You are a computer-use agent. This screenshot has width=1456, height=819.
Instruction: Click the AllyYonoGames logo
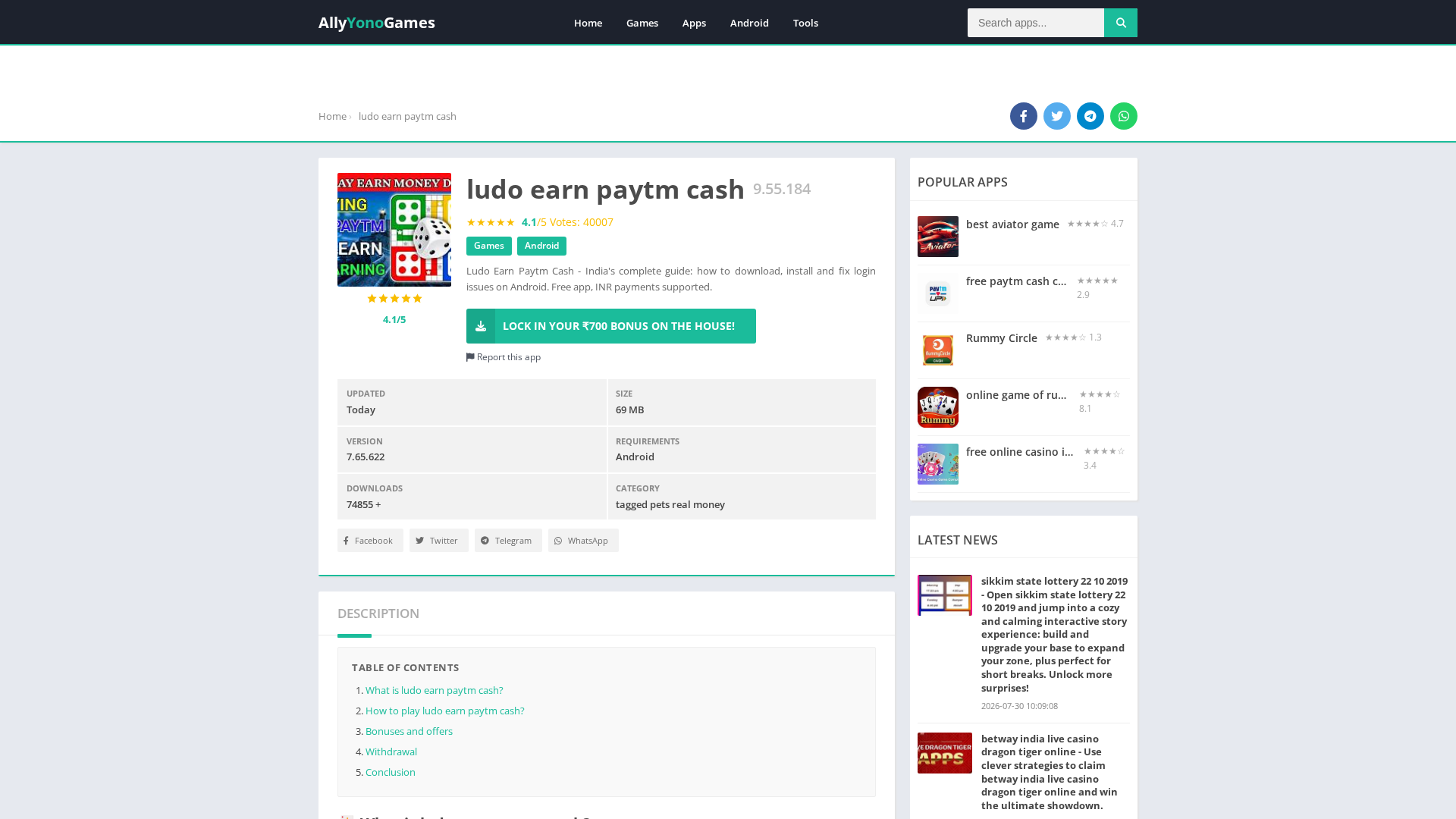coord(377,23)
